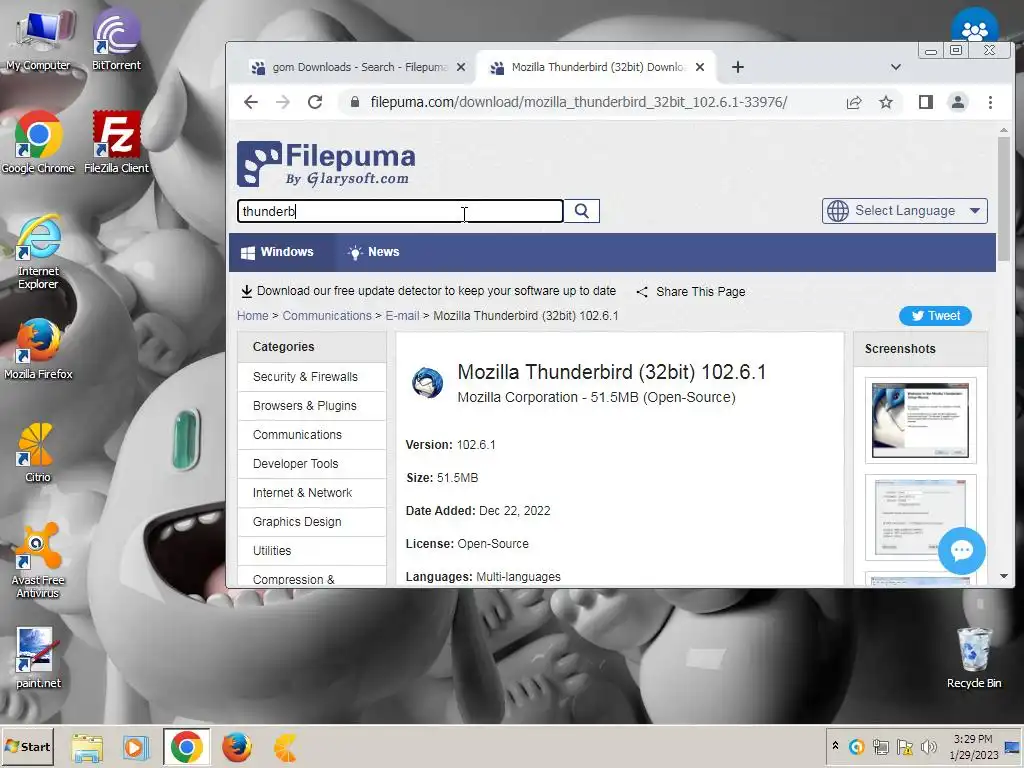Click the page vertical scrollbar thumb
1024x768 pixels.
point(1004,198)
